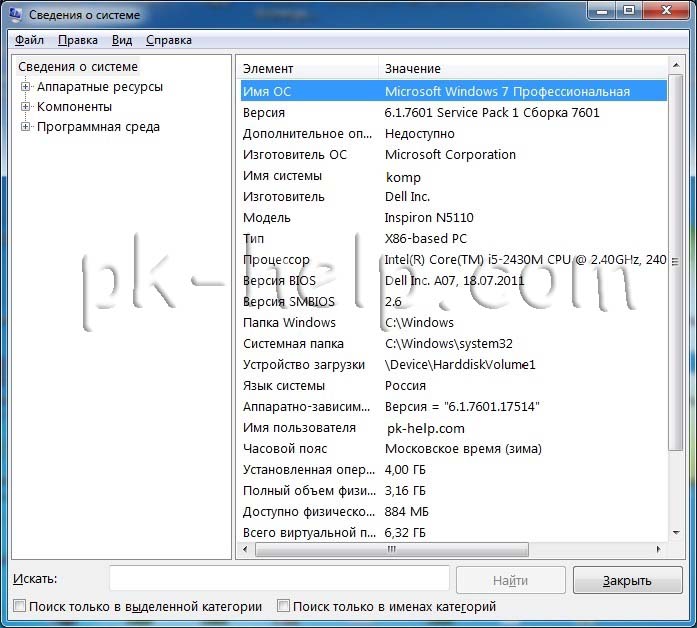The height and width of the screenshot is (628, 697).
Task: Click horizontal scrollbar left arrow
Action: 245,549
